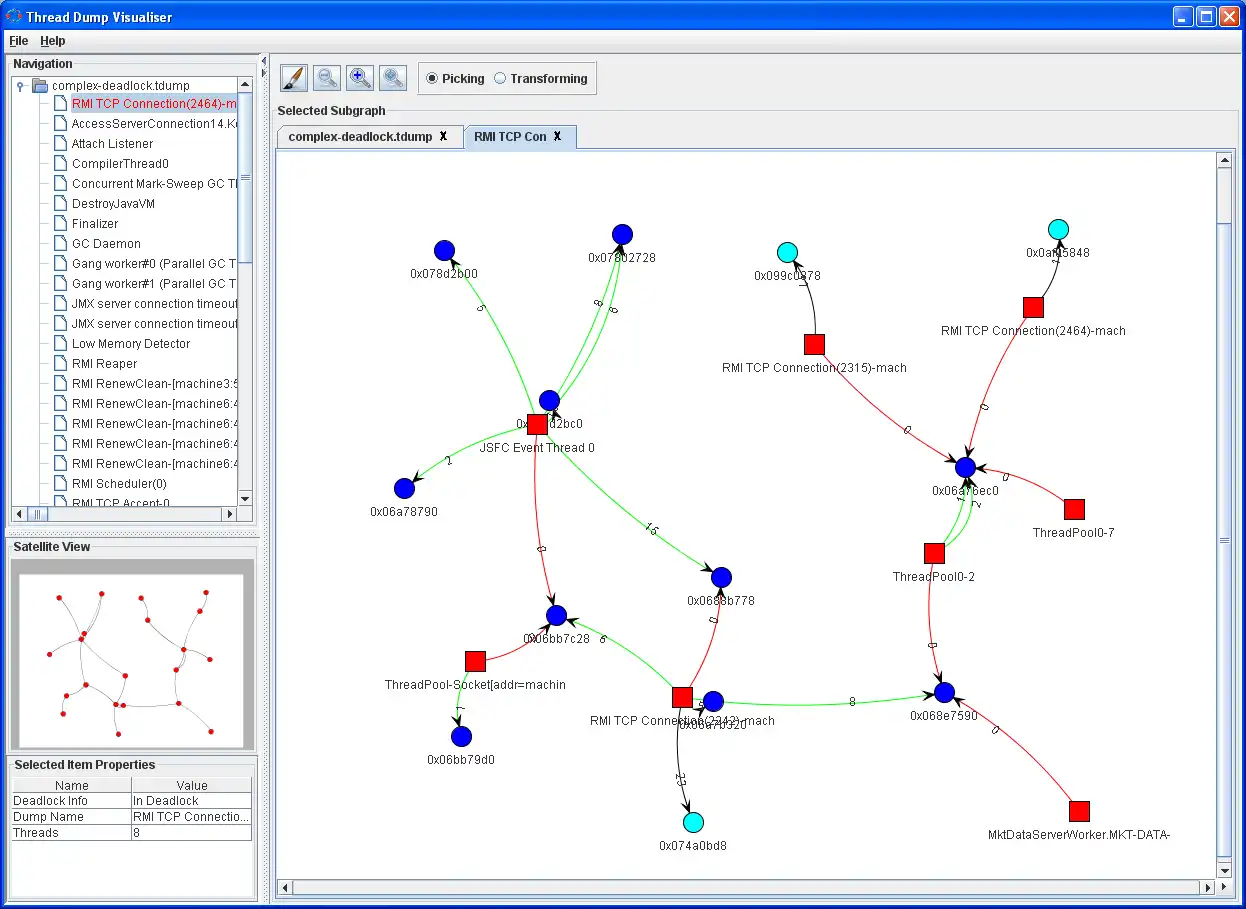1246x909 pixels.
Task: Click the graph view horizontal scroll right arrow
Action: pyautogui.click(x=1208, y=887)
